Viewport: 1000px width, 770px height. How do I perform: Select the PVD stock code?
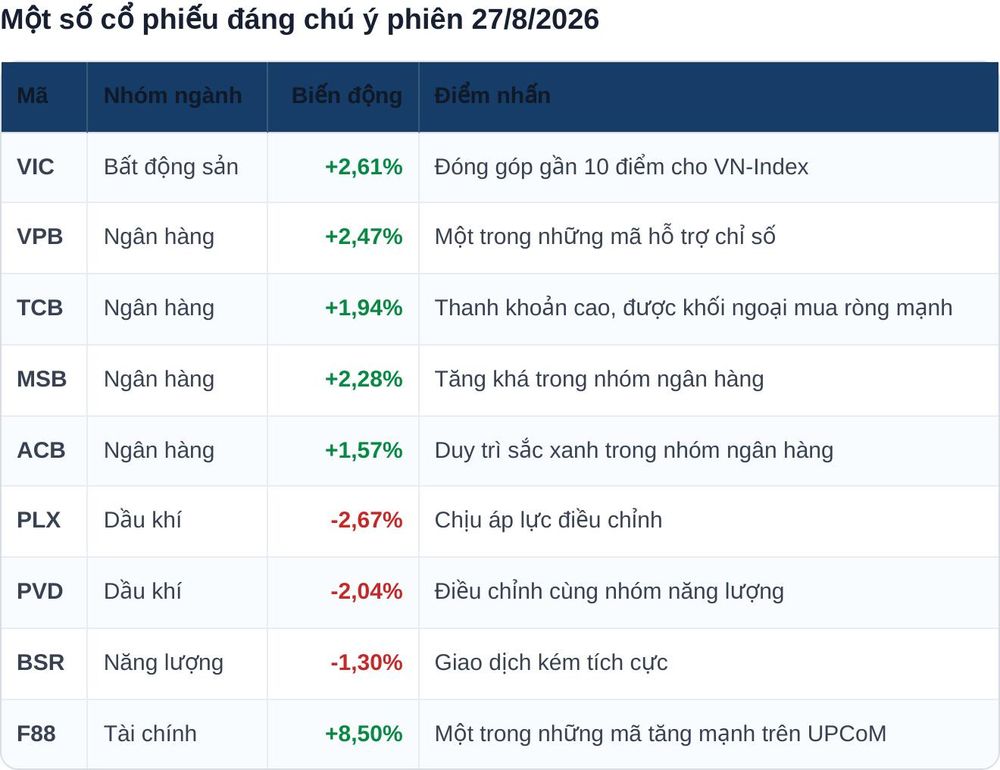(x=40, y=591)
